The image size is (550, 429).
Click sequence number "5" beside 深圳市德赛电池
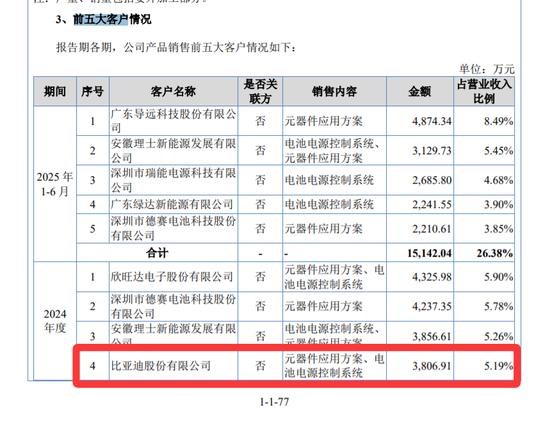click(x=93, y=229)
